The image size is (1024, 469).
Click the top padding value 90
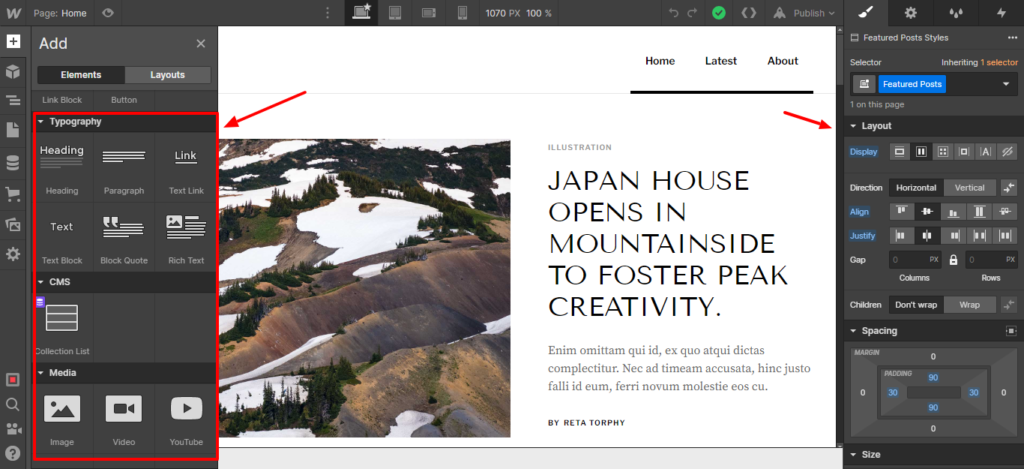(933, 377)
